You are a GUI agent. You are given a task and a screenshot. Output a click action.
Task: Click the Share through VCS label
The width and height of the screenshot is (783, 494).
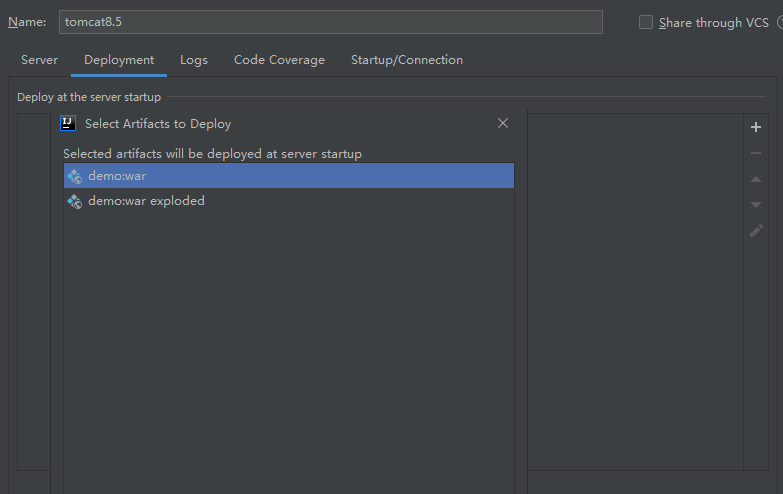714,22
